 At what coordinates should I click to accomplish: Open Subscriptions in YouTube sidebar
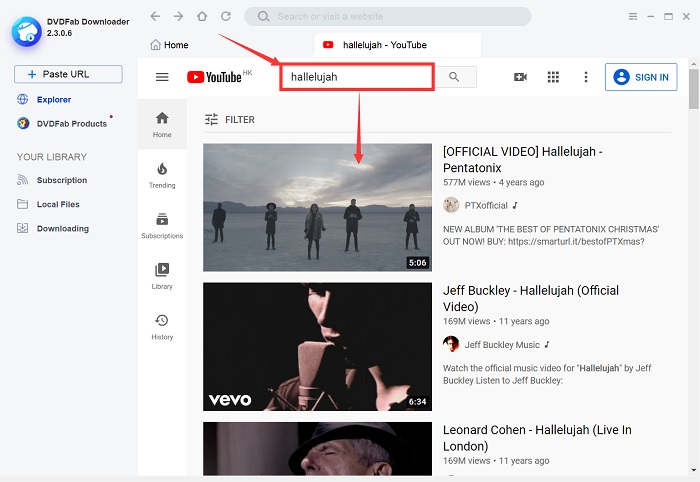[x=162, y=225]
